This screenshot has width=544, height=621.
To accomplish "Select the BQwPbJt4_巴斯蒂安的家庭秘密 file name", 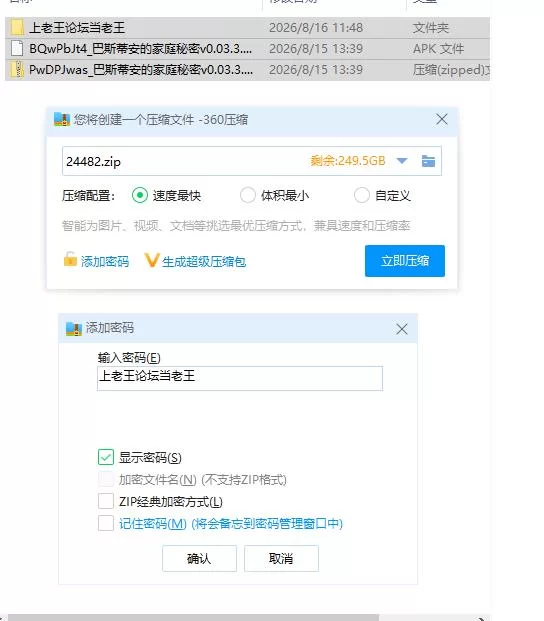I will [x=141, y=49].
